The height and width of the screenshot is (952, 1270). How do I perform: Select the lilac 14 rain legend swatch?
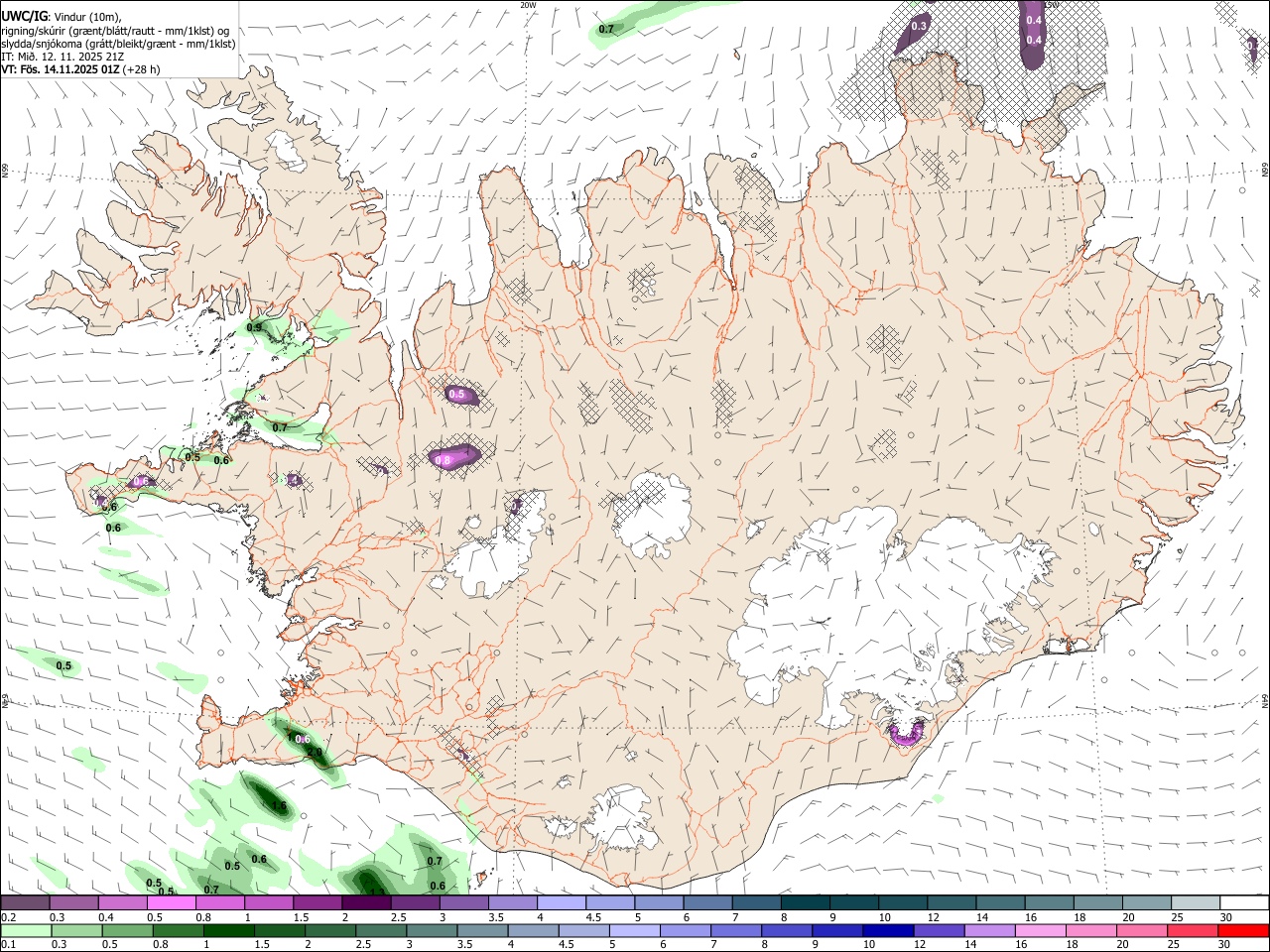point(989,930)
